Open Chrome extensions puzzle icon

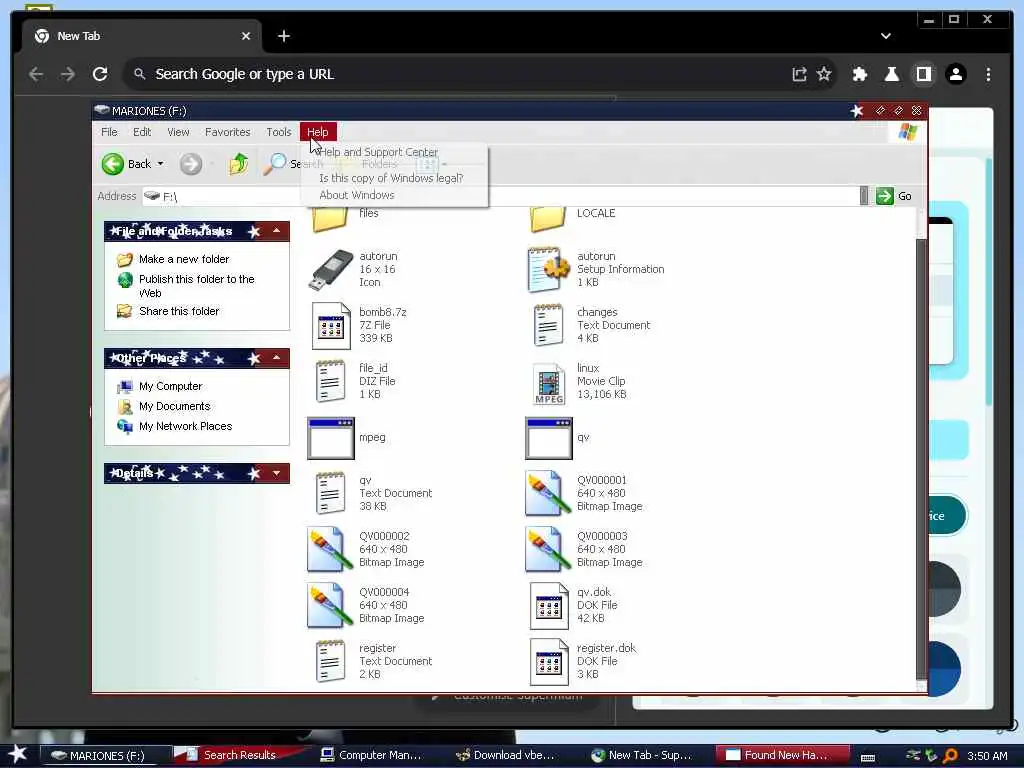click(x=859, y=74)
